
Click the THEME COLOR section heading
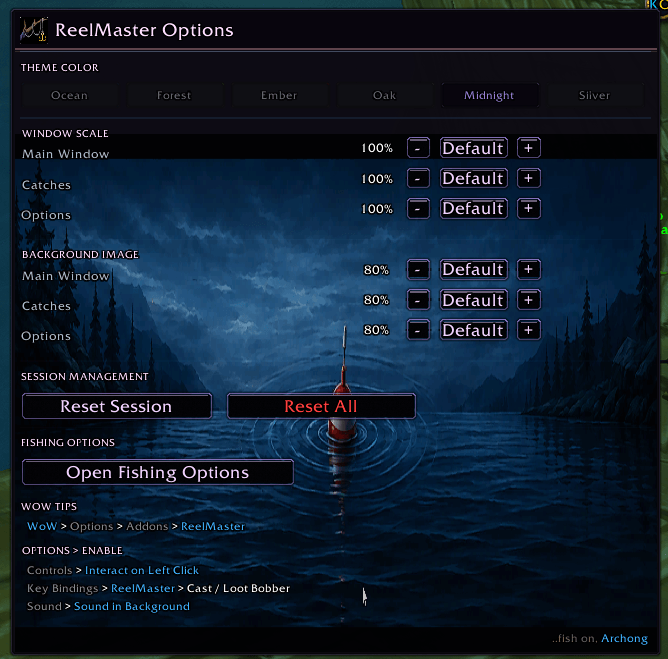[60, 67]
